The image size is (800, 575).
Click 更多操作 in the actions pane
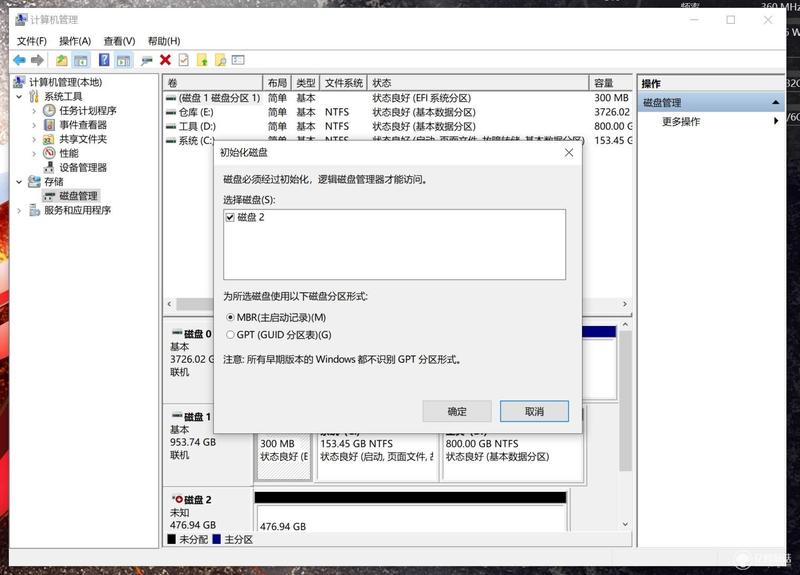681,121
